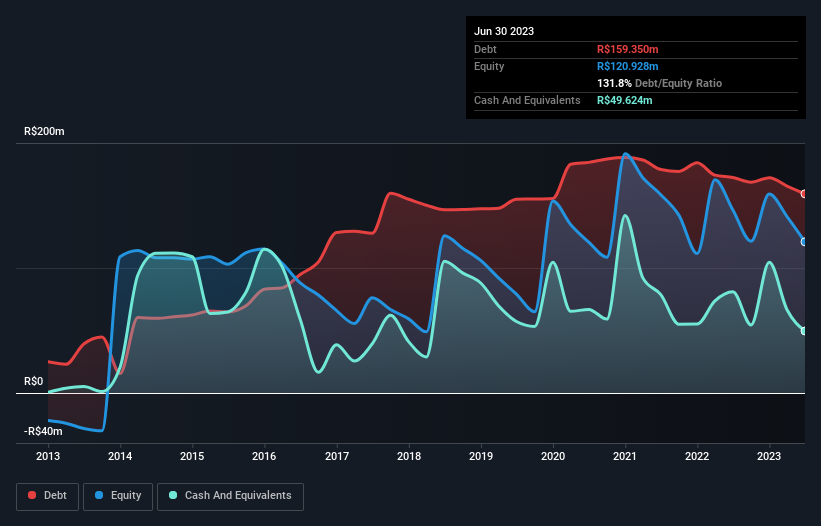Click the 2018 x-axis label

pyautogui.click(x=409, y=456)
